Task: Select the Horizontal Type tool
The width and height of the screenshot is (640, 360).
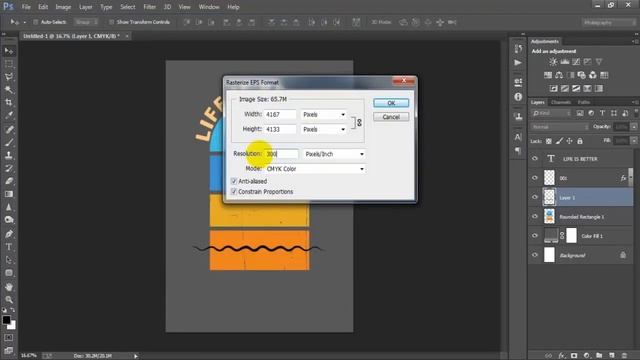Action: (x=9, y=247)
